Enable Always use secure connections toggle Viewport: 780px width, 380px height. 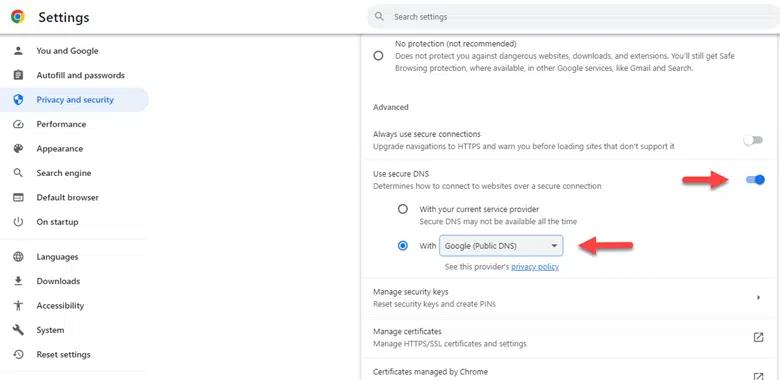(753, 140)
